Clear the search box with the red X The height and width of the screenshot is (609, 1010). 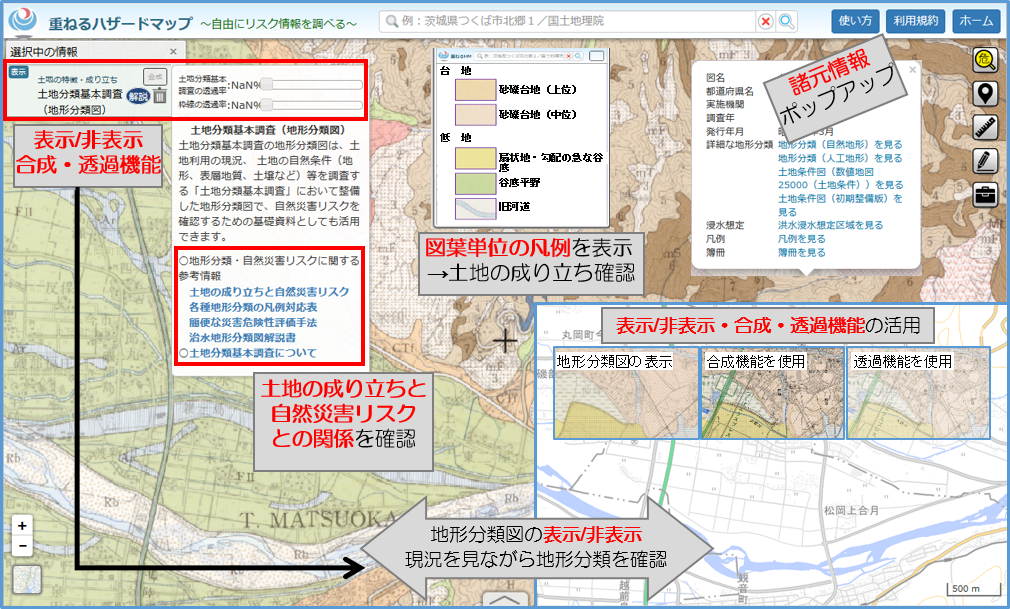765,21
